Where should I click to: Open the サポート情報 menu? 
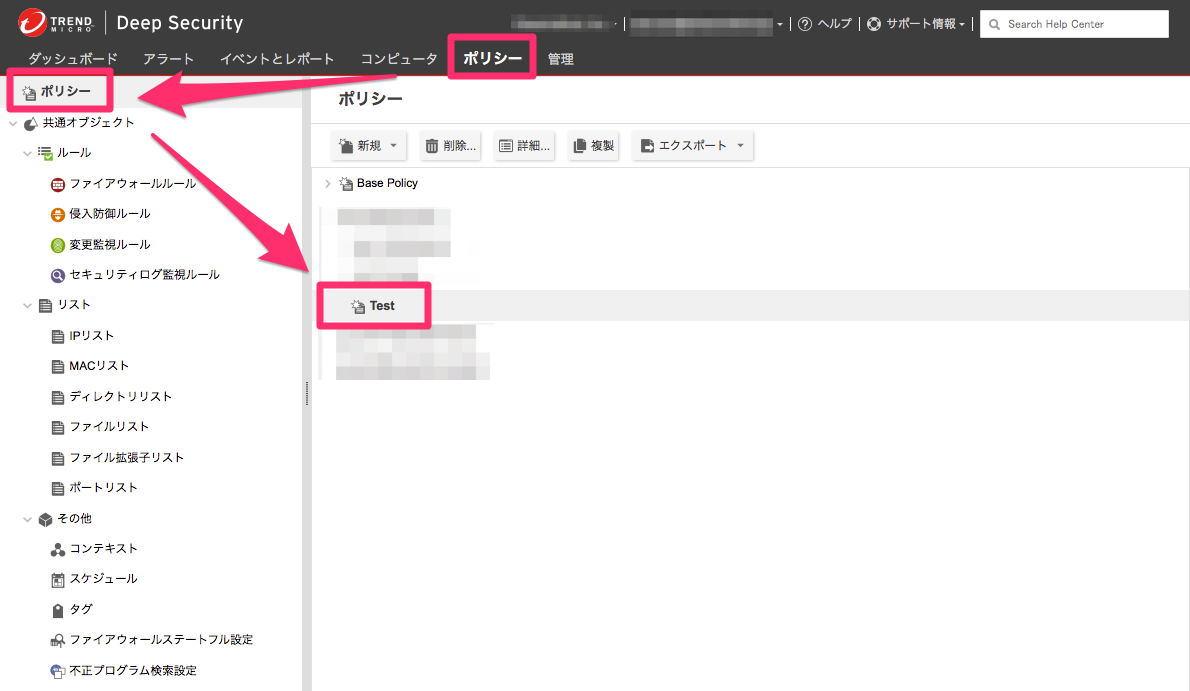coord(915,24)
